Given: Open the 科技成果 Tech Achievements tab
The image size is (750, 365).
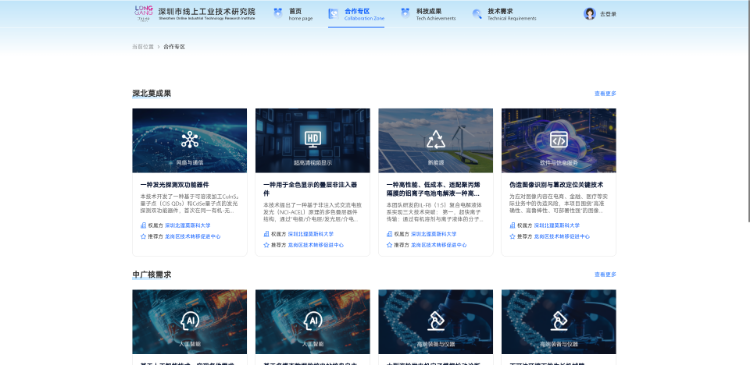Looking at the screenshot, I should (428, 14).
